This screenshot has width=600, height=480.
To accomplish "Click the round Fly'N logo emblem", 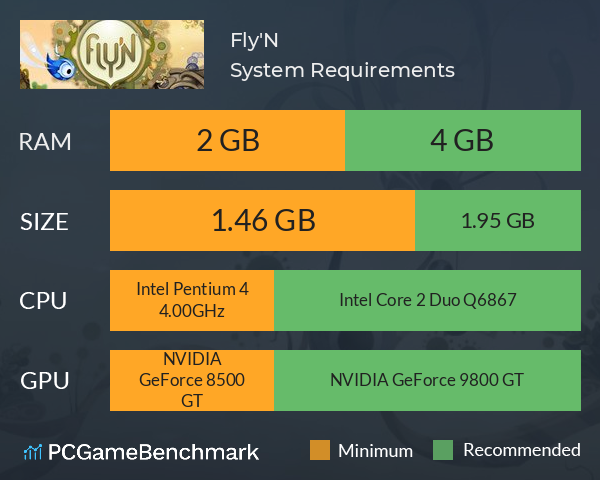I will [111, 54].
